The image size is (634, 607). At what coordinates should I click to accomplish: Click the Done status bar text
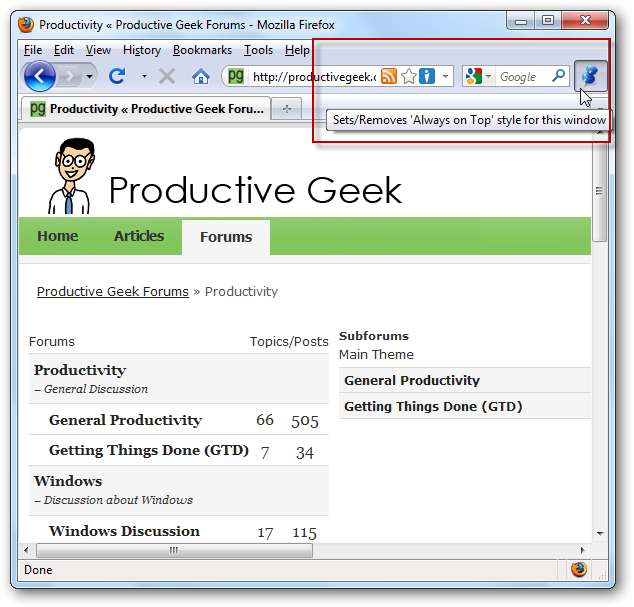pyautogui.click(x=38, y=570)
